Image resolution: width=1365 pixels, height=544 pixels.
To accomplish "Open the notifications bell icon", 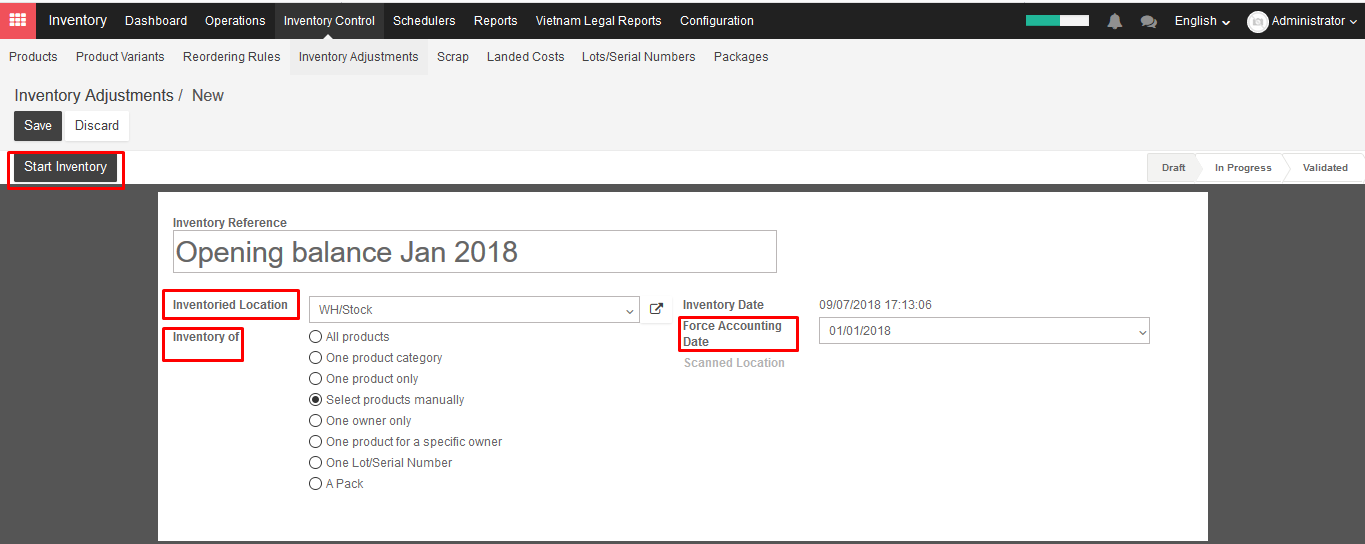I will [1115, 21].
